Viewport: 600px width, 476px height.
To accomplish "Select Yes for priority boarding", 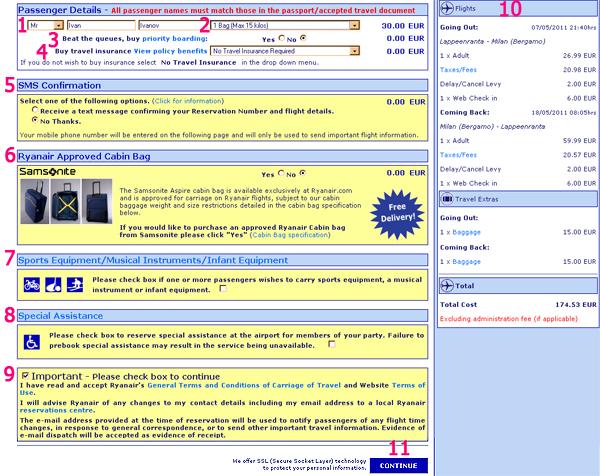I will pos(282,38).
